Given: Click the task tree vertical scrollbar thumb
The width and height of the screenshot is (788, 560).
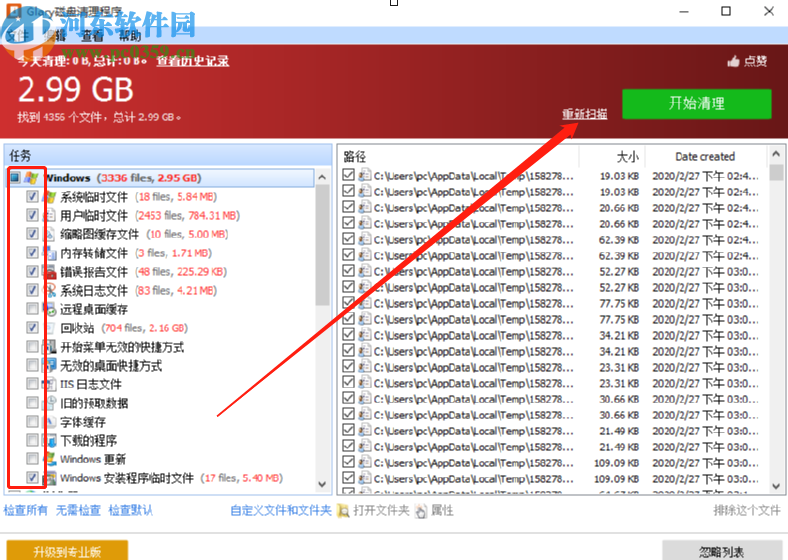Looking at the screenshot, I should pos(323,245).
